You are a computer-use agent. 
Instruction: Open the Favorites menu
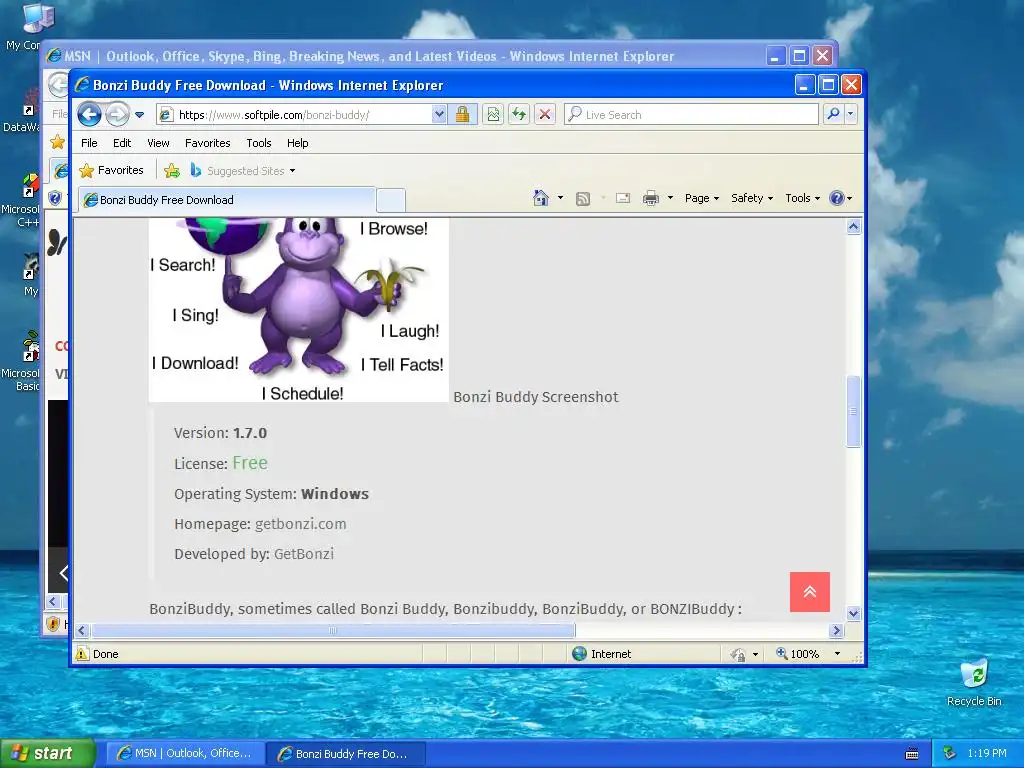(207, 143)
